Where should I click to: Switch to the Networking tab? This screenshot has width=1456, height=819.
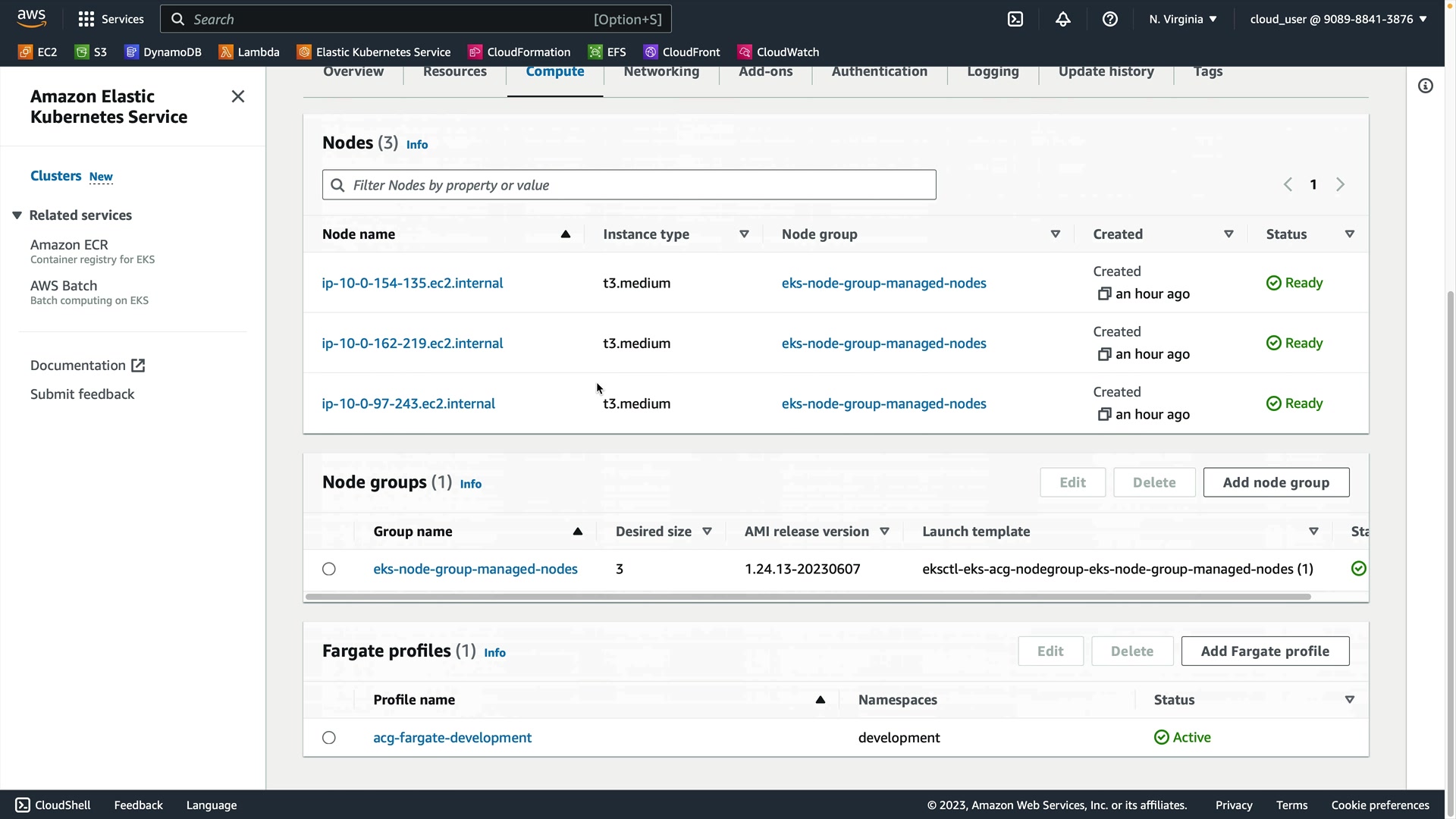[x=661, y=71]
